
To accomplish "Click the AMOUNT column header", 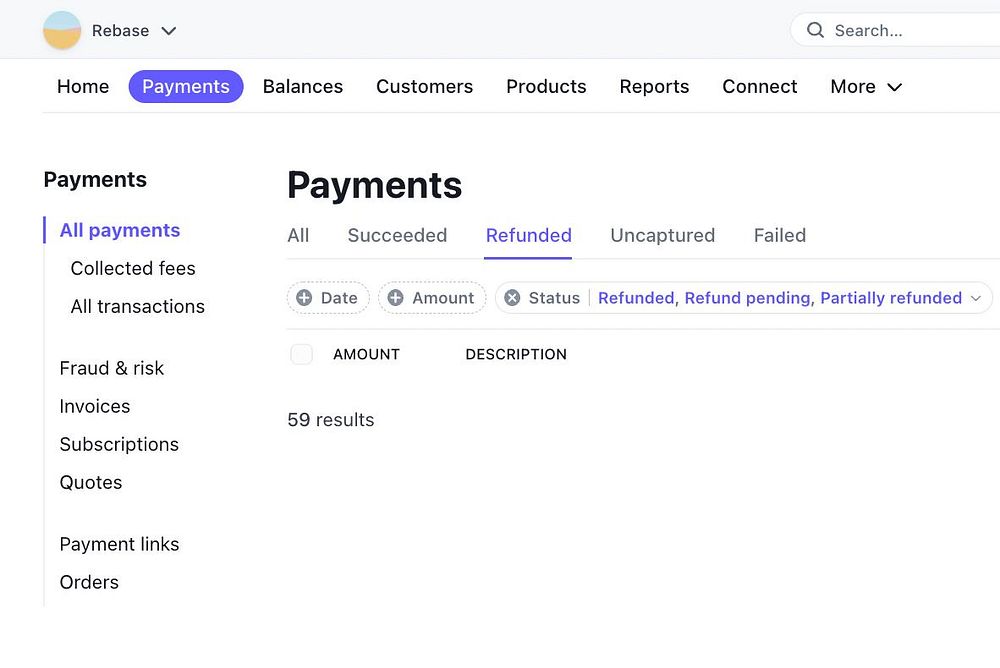I will tap(366, 354).
